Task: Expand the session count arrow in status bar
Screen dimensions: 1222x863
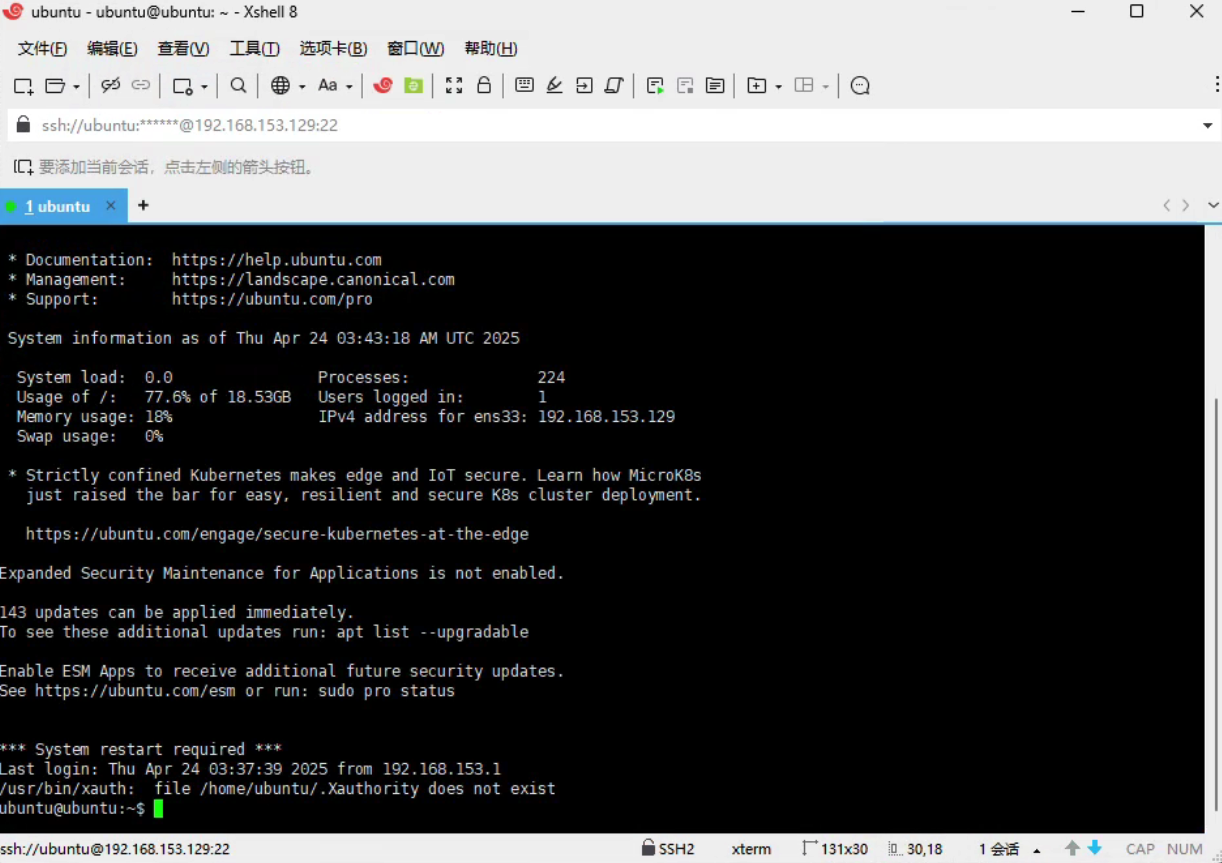Action: 1035,850
